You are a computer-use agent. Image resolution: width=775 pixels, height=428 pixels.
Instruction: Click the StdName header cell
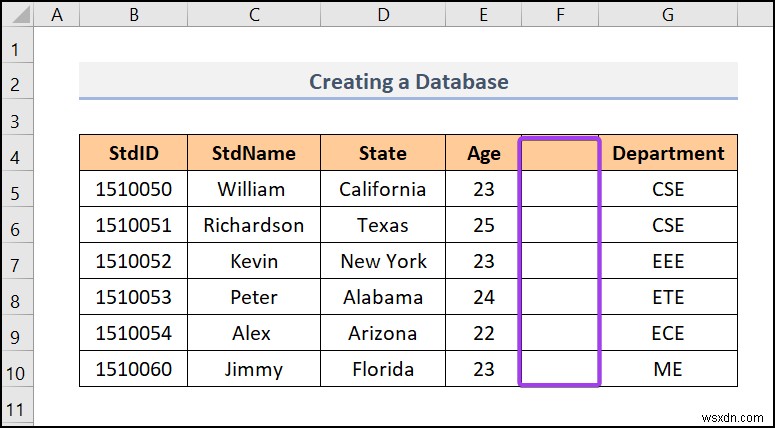point(254,153)
